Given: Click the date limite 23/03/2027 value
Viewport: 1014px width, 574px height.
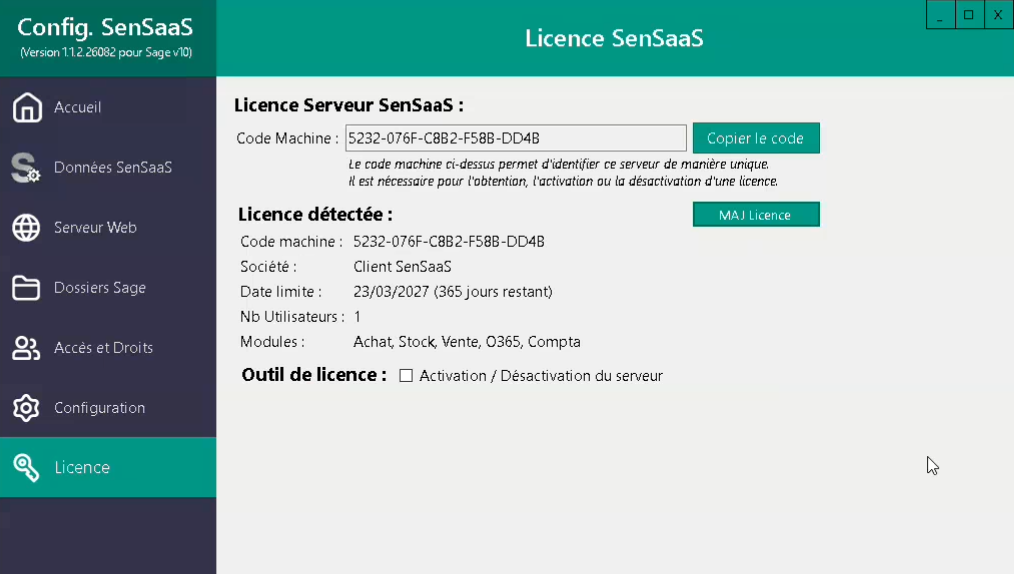Looking at the screenshot, I should 453,292.
